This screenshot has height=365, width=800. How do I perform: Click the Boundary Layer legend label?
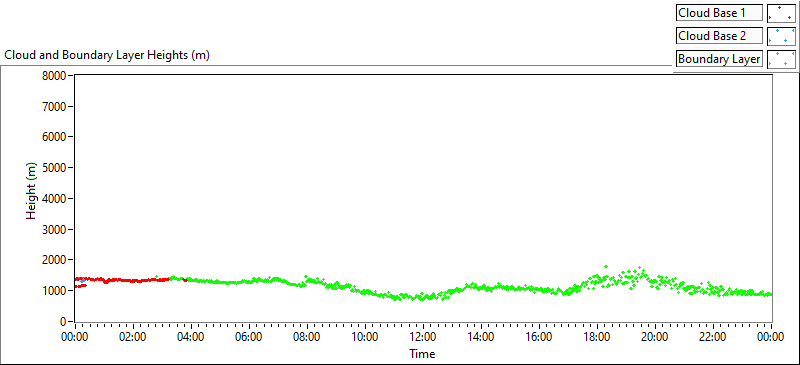click(719, 59)
